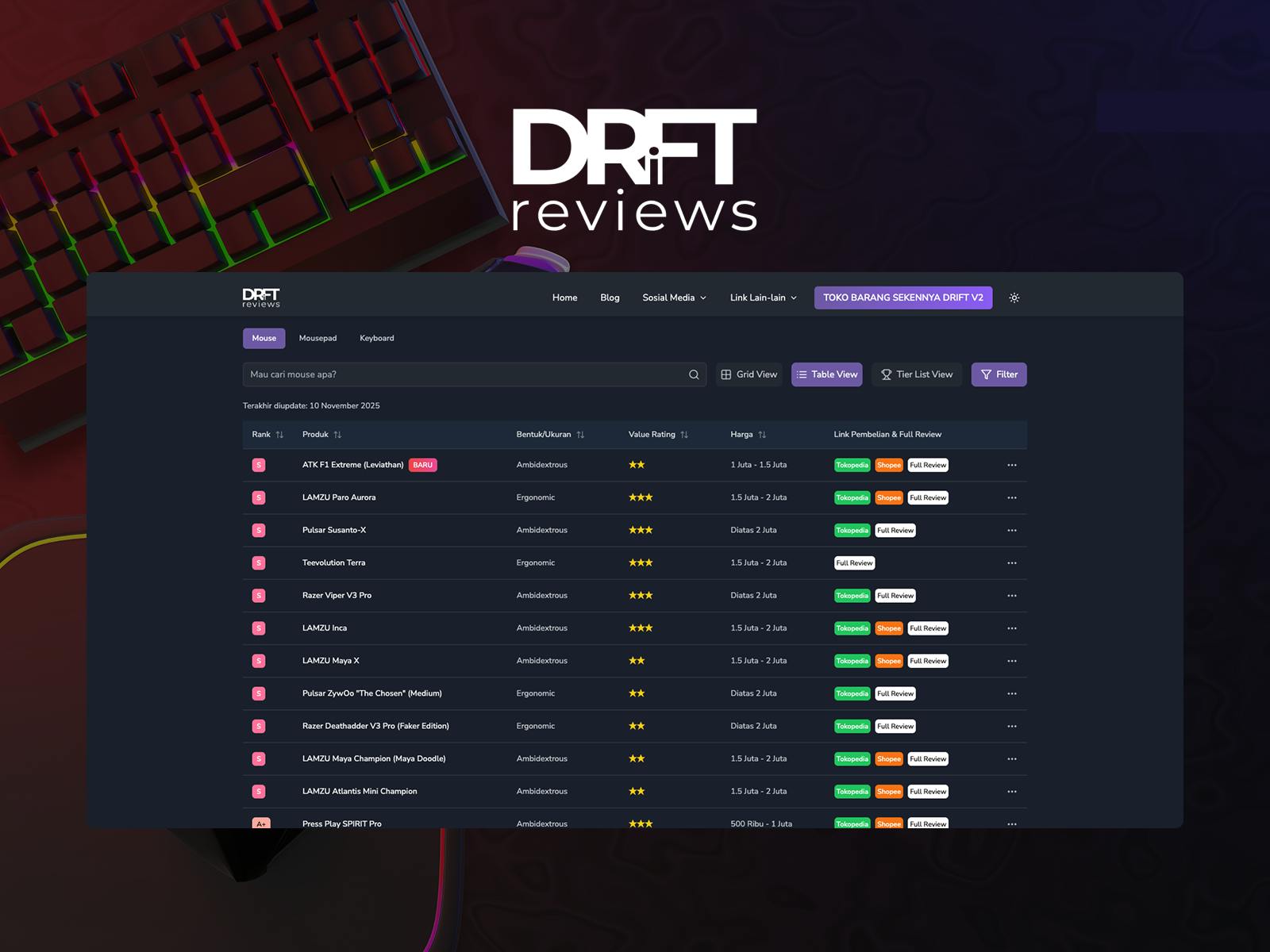Open the Blog page
Image resolution: width=1270 pixels, height=952 pixels.
click(610, 297)
